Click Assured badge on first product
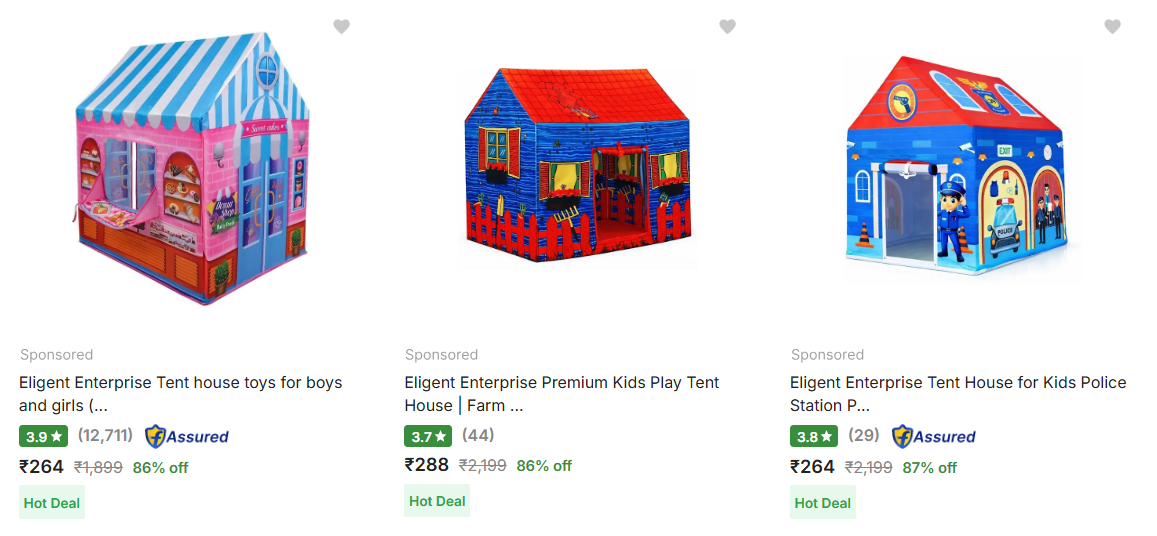 tap(187, 436)
